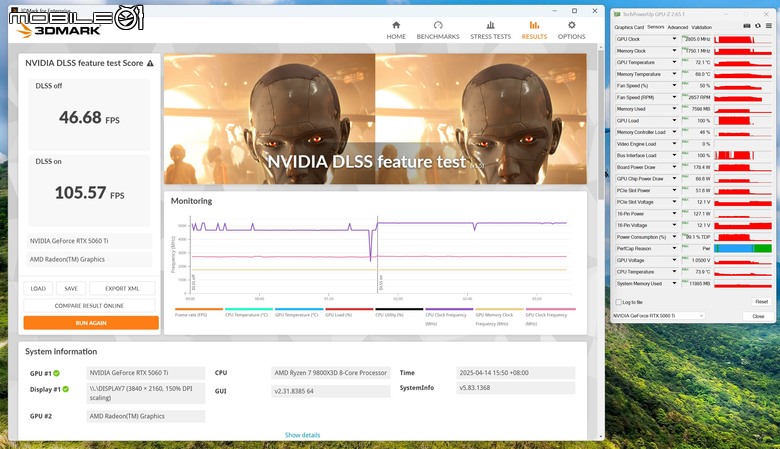Screen dimensions: 780x449
Task: Open 3DMark OPTIONS
Action: pos(572,30)
